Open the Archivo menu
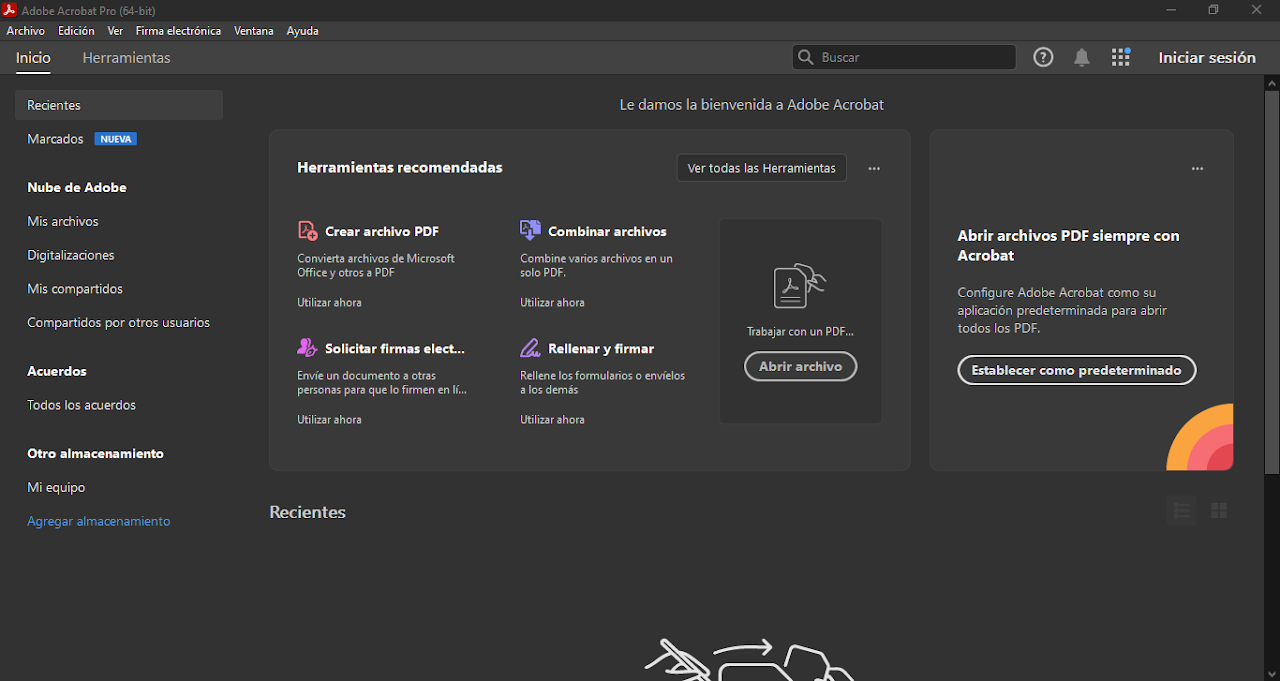The image size is (1280, 681). (26, 31)
